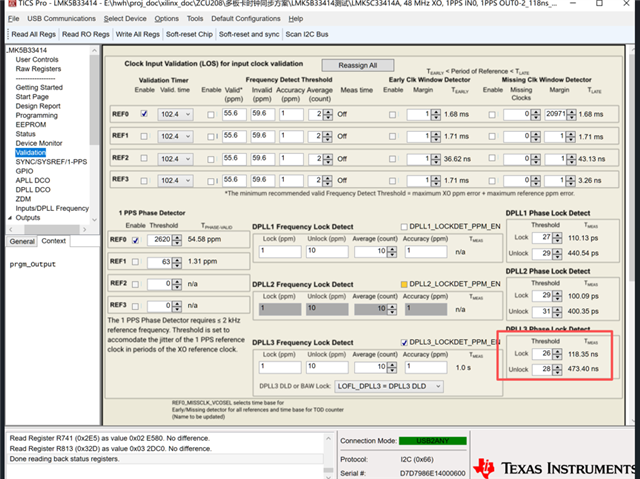The image size is (640, 479).
Task: Click DPLL2 Phase Lock threshold stepper
Action: click(557, 295)
